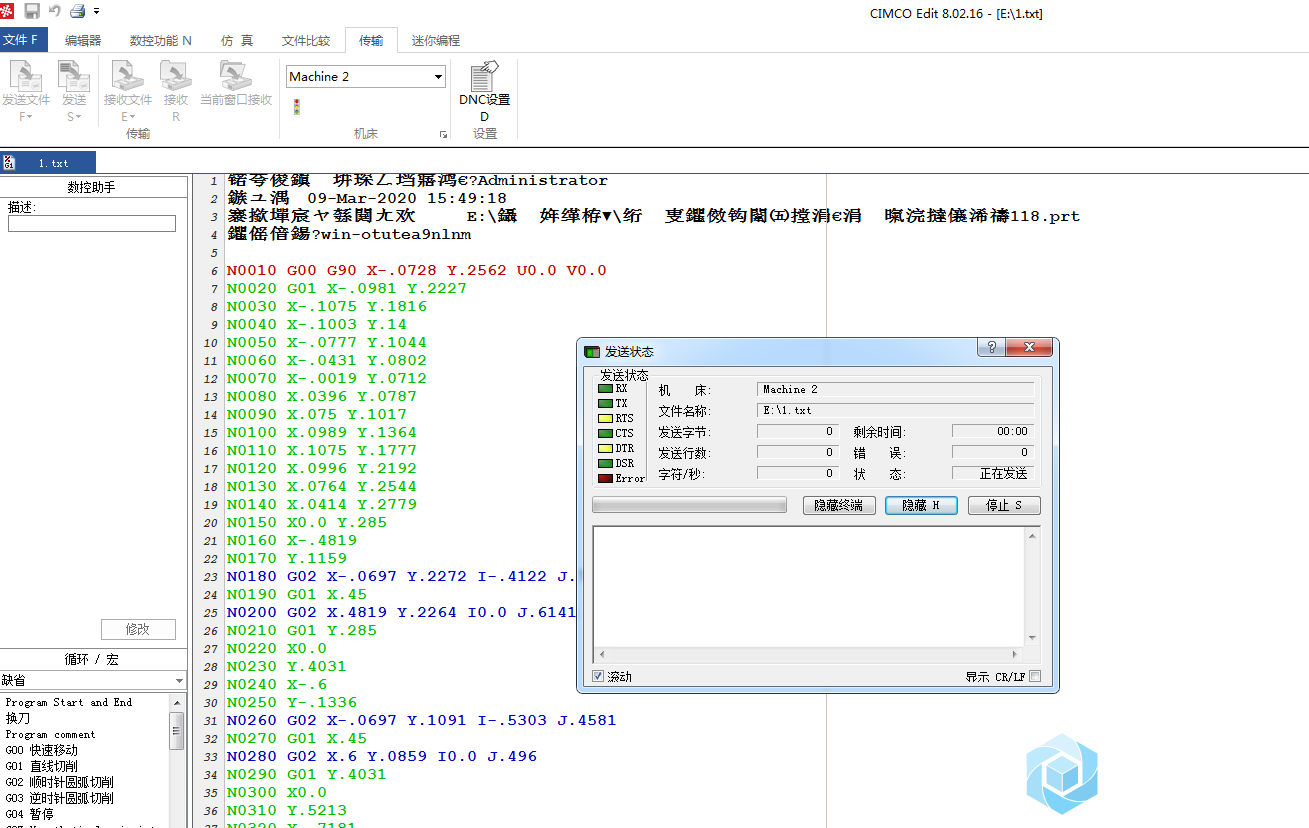Select G02 顺时针圆弧切削 entry
This screenshot has height=828, width=1309.
tap(59, 782)
